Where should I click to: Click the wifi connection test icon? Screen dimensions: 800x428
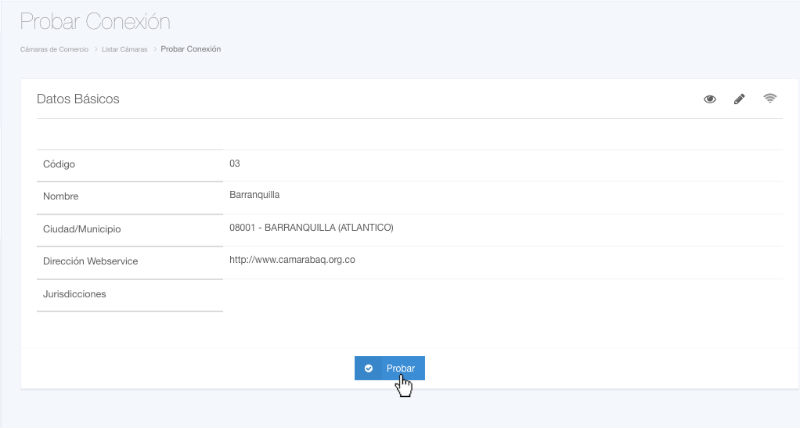769,98
